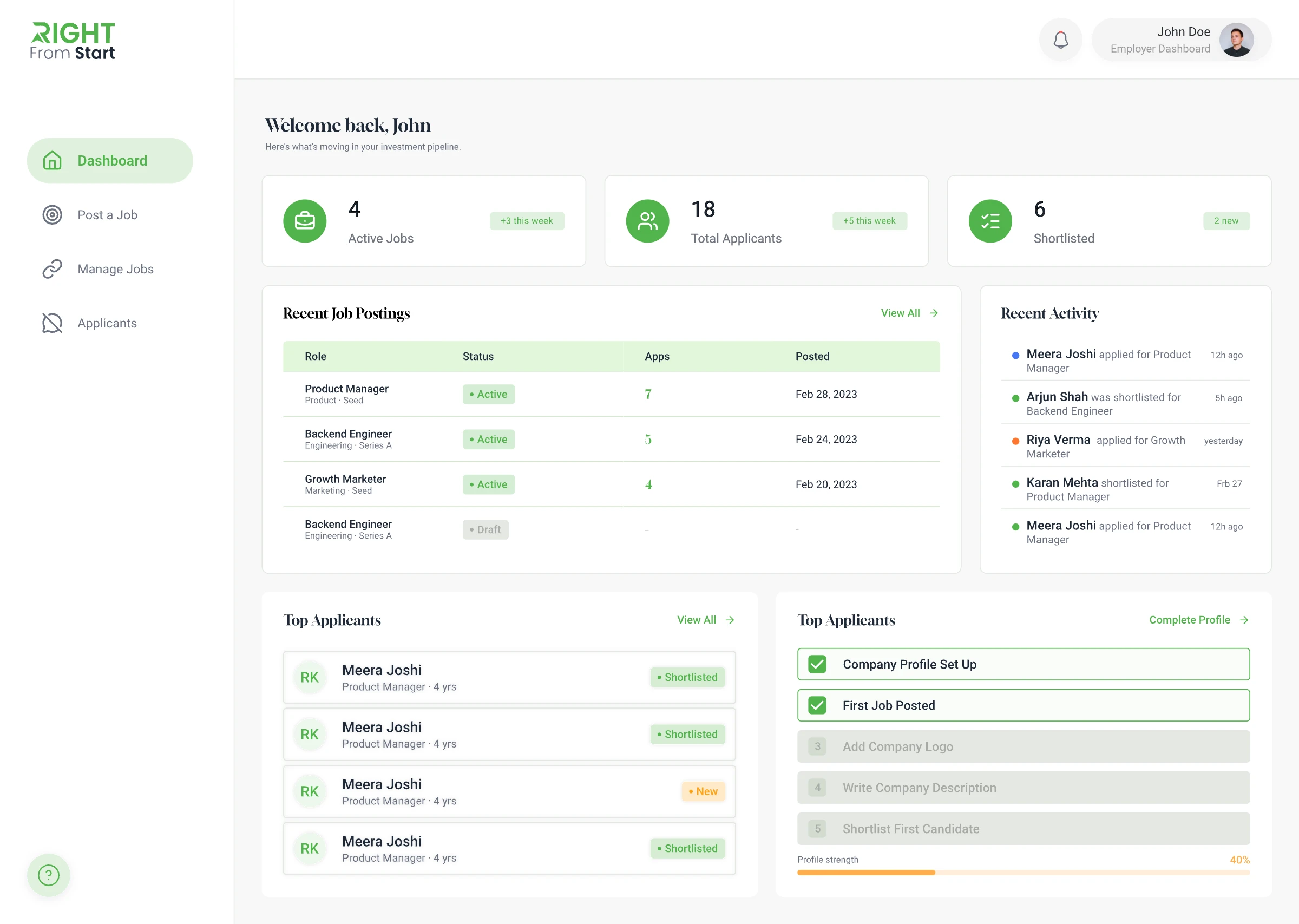The height and width of the screenshot is (924, 1299).
Task: Click arrow beside Complete Profile
Action: point(1244,620)
